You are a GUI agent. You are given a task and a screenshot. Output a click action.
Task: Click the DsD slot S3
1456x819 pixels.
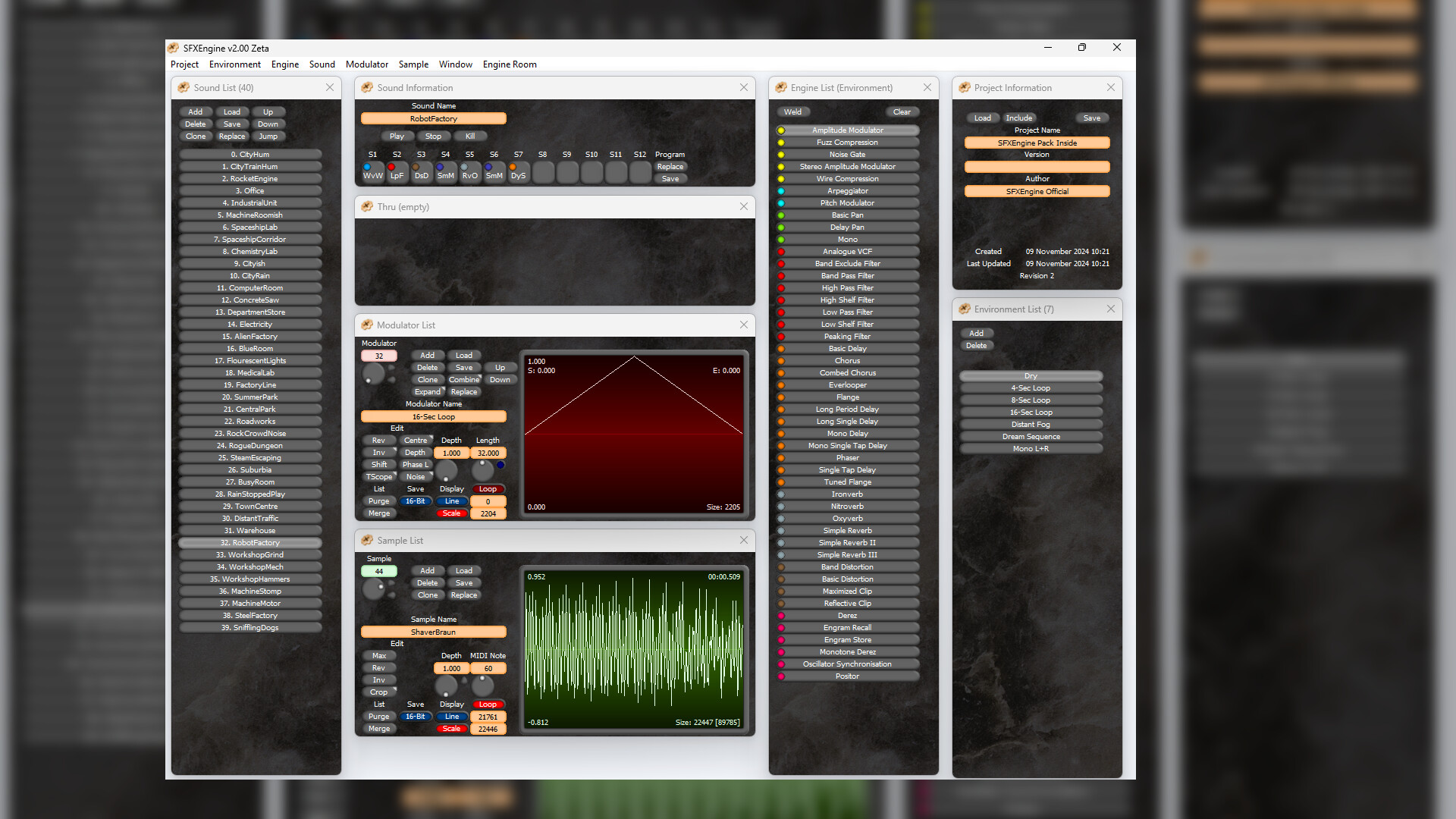pos(421,172)
